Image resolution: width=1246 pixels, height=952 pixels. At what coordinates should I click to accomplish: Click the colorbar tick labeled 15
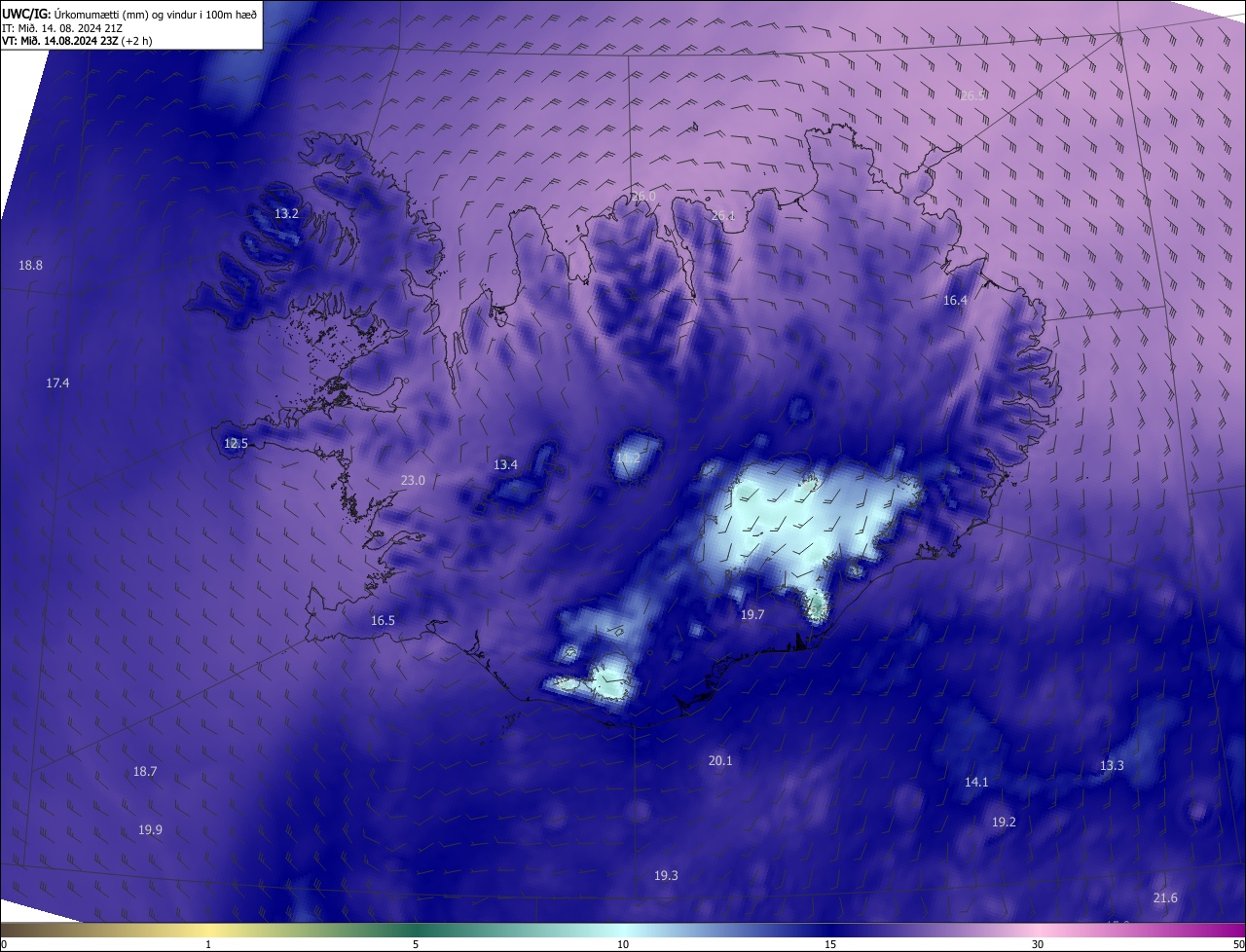click(x=830, y=944)
